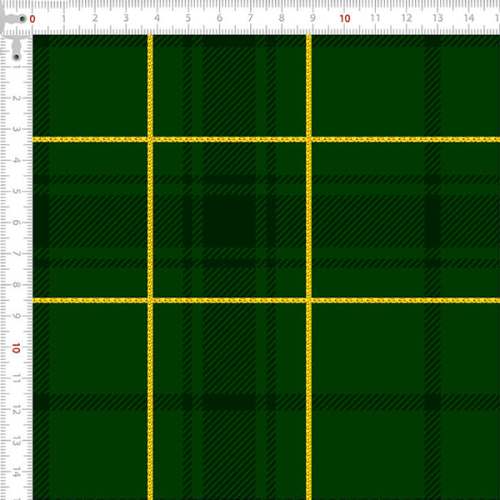Click the red 0 on the top ruler
This screenshot has height=500, width=500.
click(x=32, y=19)
